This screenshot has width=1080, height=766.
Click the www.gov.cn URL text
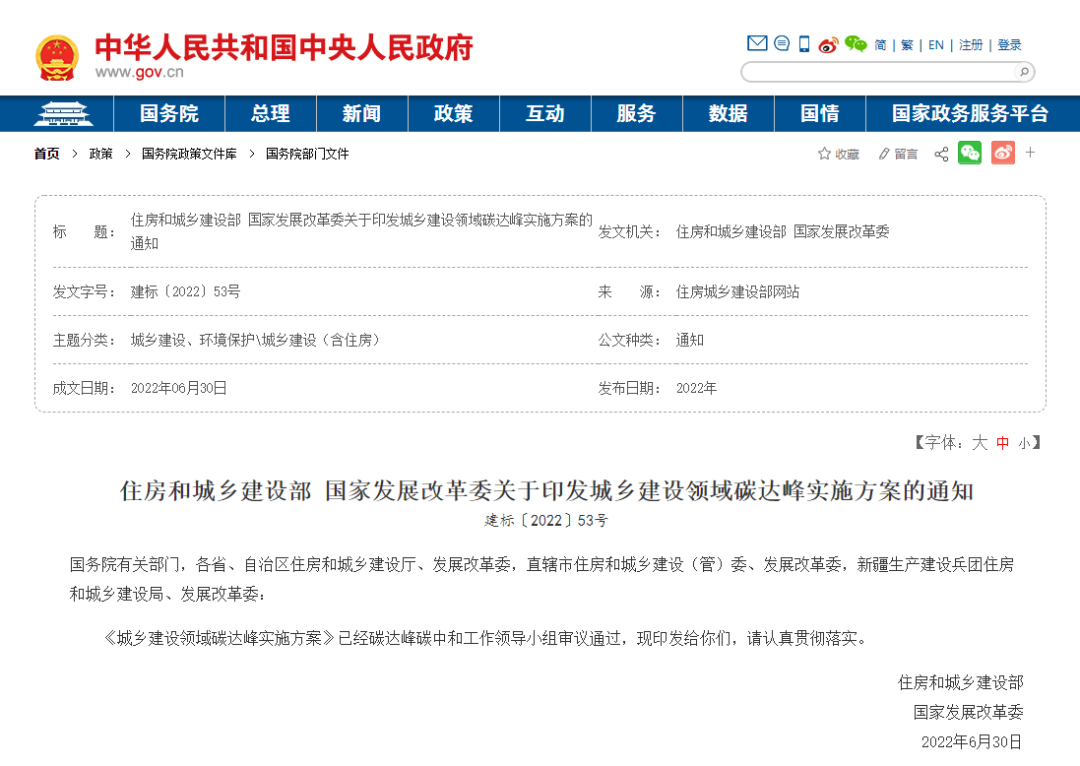click(139, 72)
